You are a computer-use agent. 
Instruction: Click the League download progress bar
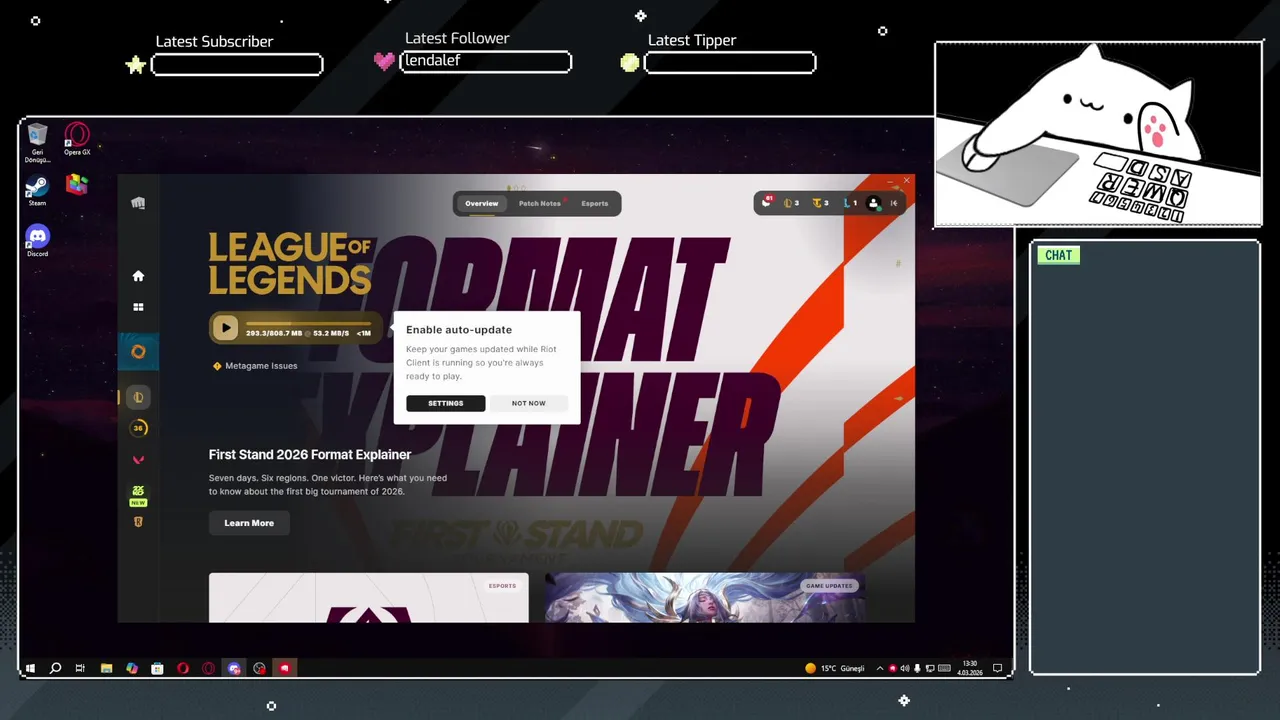coord(308,324)
